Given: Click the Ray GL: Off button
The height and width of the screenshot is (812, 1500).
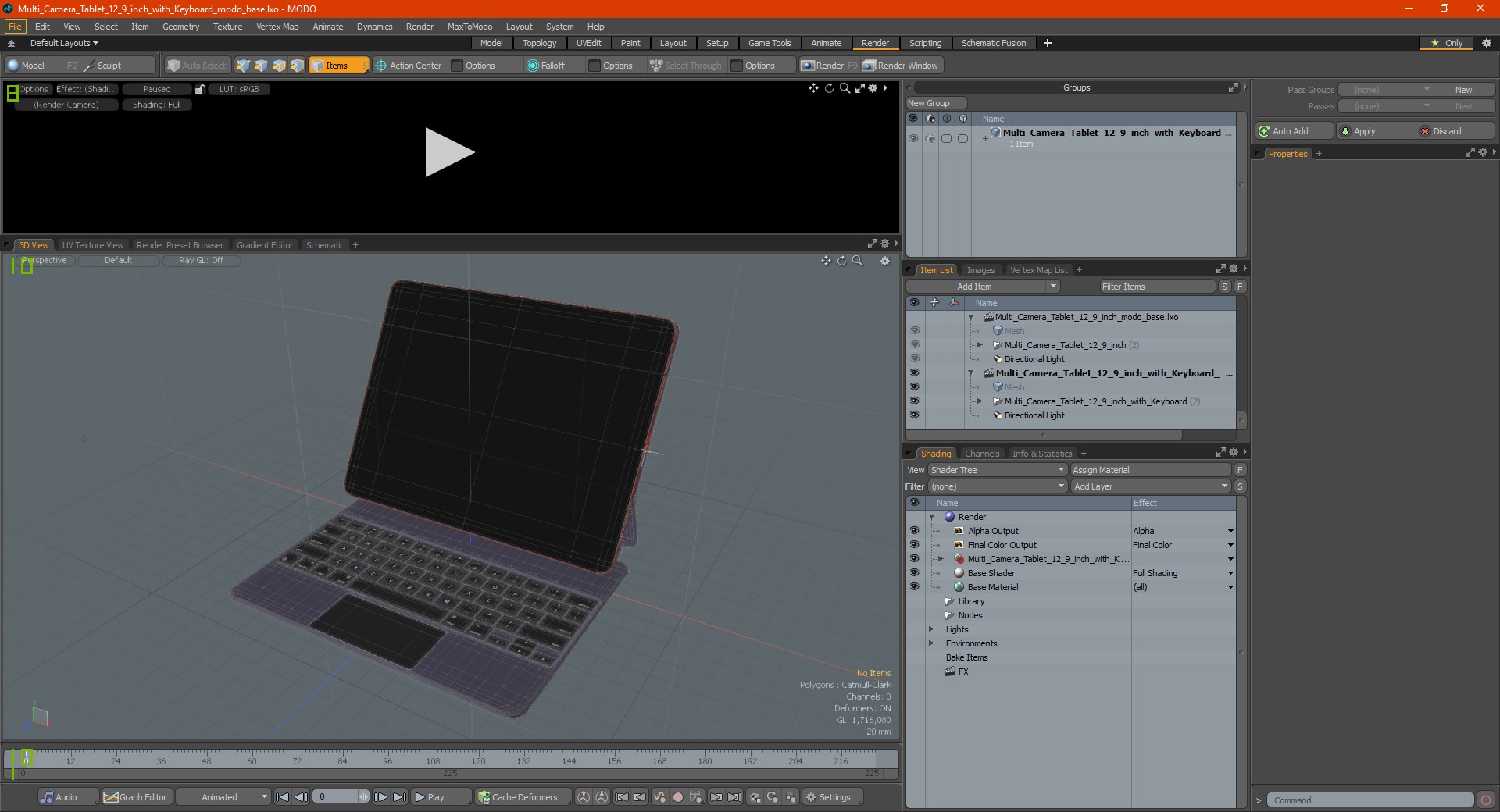Looking at the screenshot, I should click(201, 261).
